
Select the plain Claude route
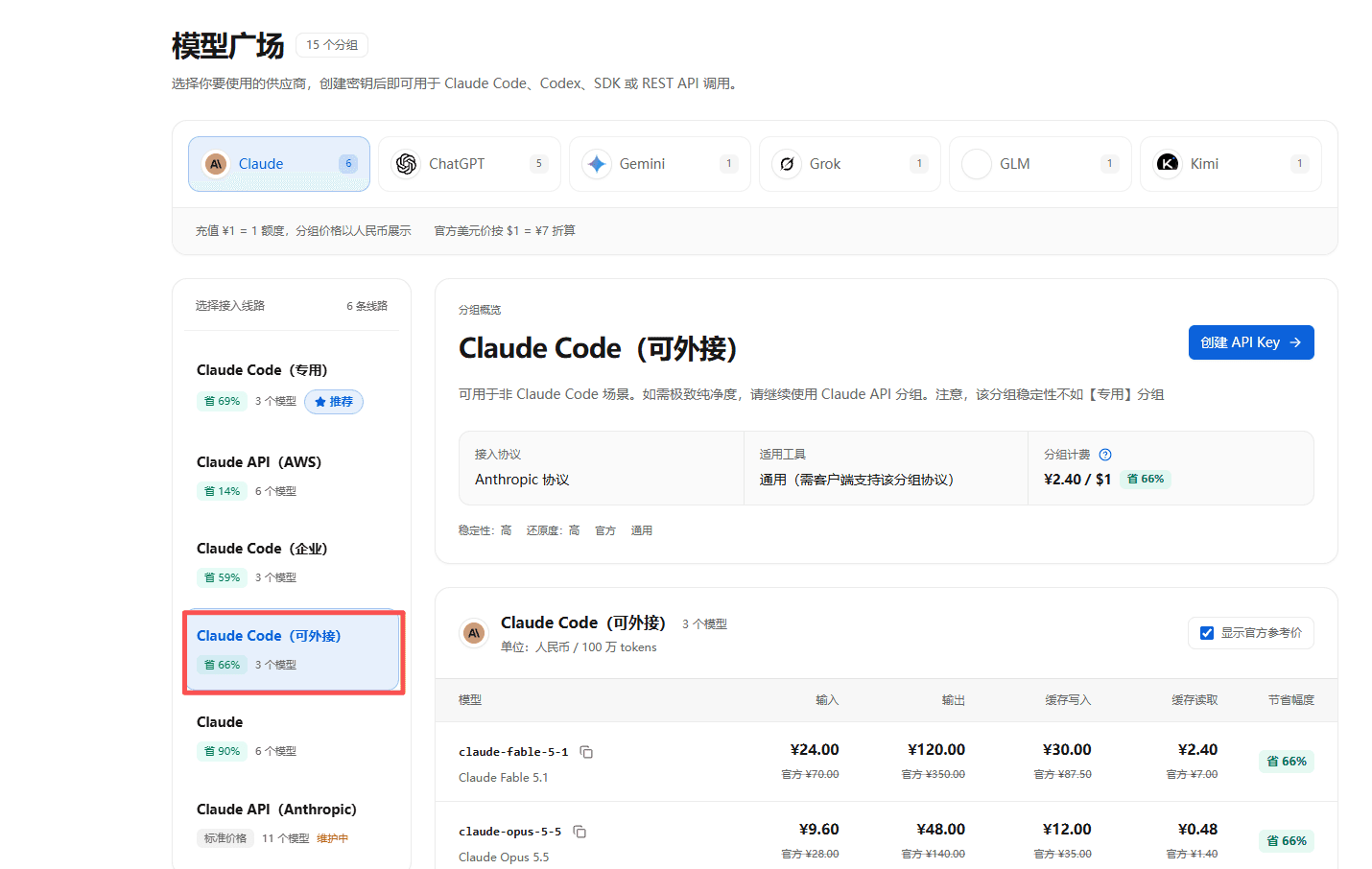point(292,736)
